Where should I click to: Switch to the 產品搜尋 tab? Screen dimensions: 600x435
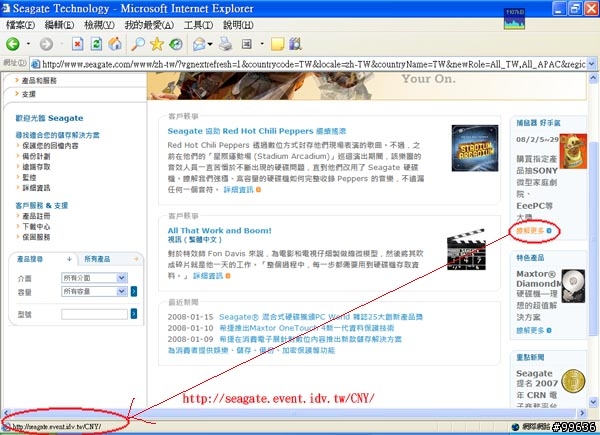point(30,259)
